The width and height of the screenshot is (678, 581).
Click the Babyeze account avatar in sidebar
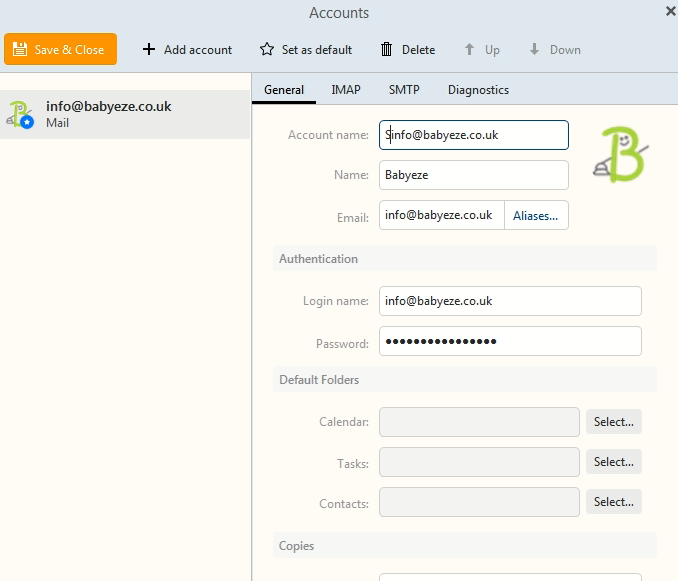[x=21, y=114]
